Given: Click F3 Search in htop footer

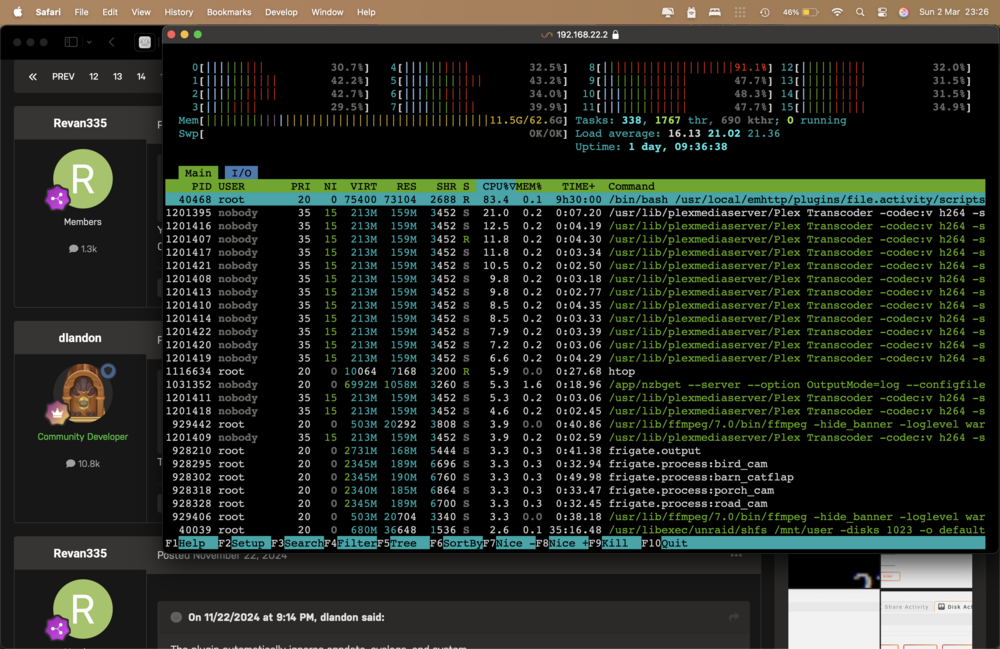Looking at the screenshot, I should pyautogui.click(x=297, y=543).
